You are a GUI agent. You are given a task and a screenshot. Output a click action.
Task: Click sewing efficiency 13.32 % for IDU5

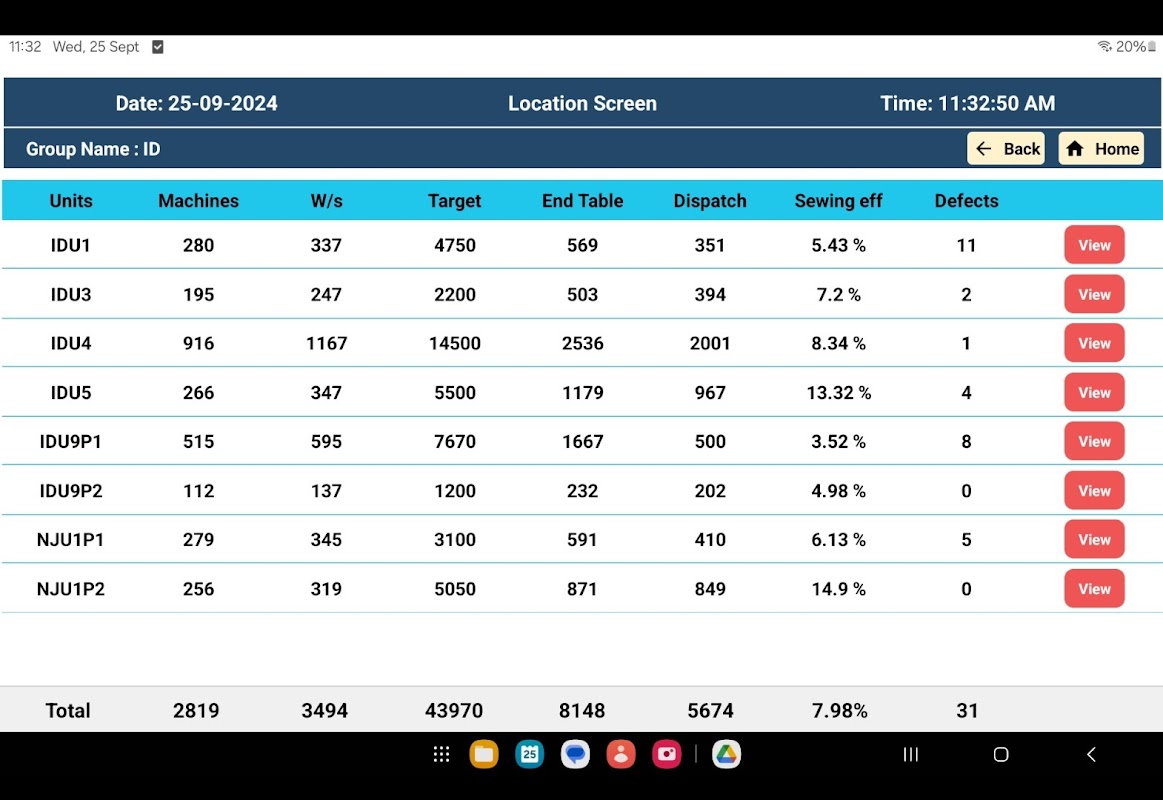838,392
